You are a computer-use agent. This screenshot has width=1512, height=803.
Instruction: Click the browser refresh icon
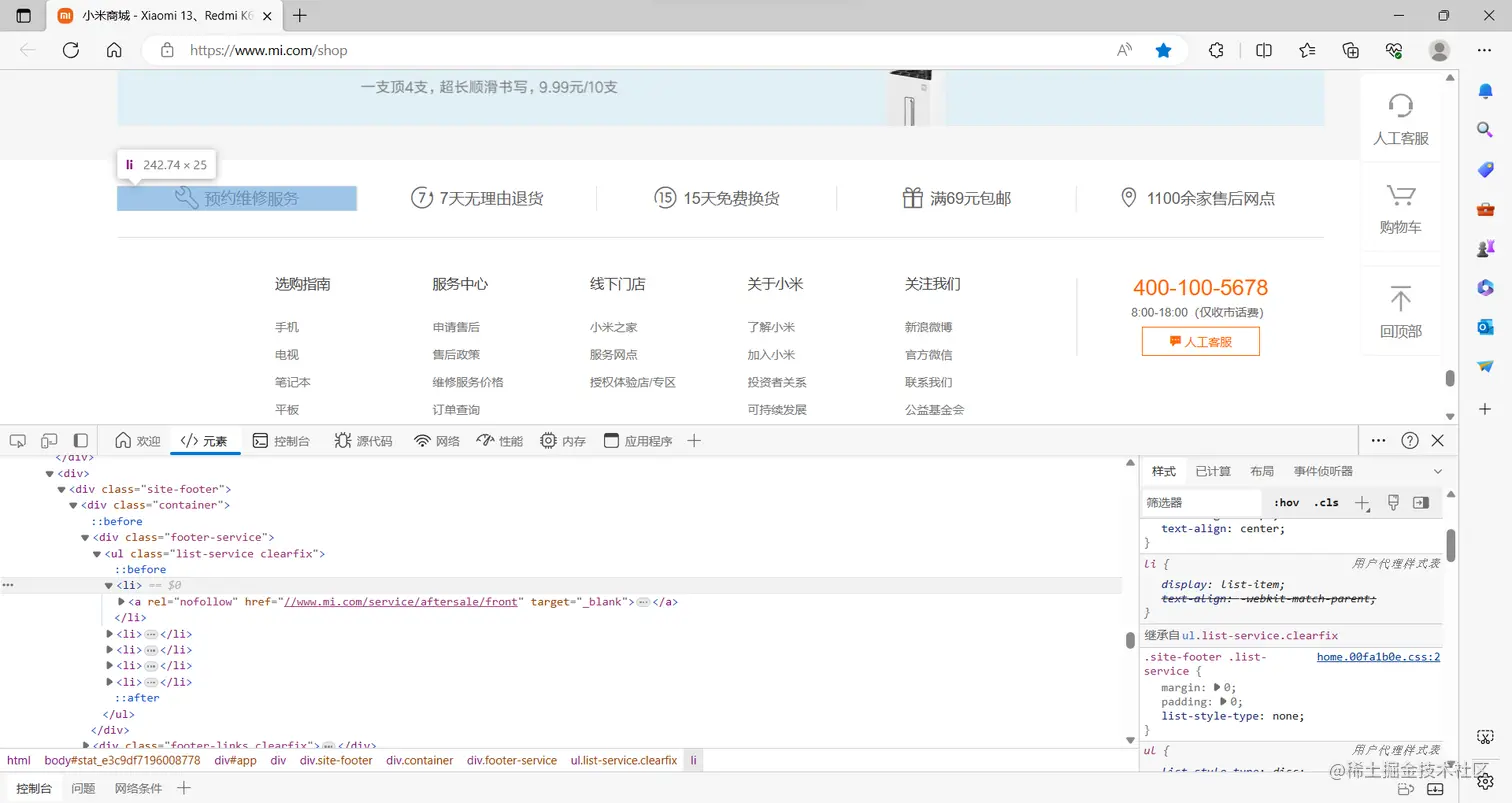coord(70,50)
